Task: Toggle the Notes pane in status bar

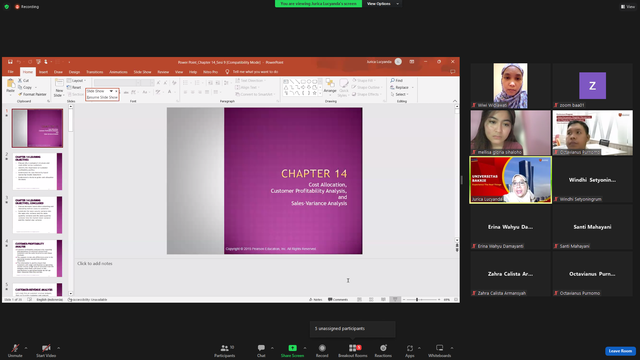Action: [316, 300]
